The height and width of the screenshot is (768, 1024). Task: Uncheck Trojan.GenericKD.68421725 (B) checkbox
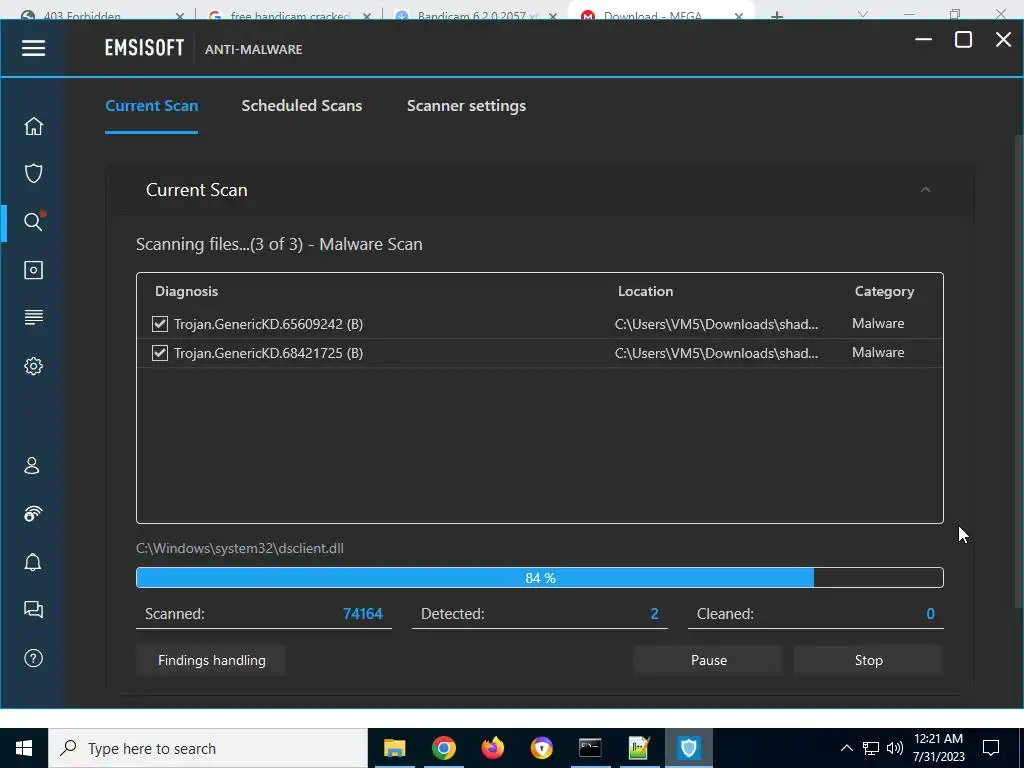[x=159, y=353]
